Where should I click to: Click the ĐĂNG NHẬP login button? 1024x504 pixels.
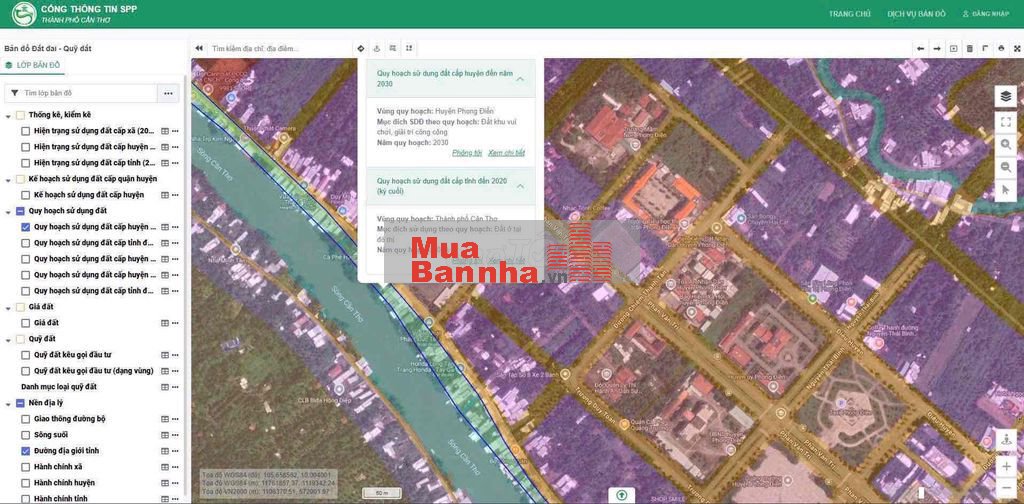[989, 14]
